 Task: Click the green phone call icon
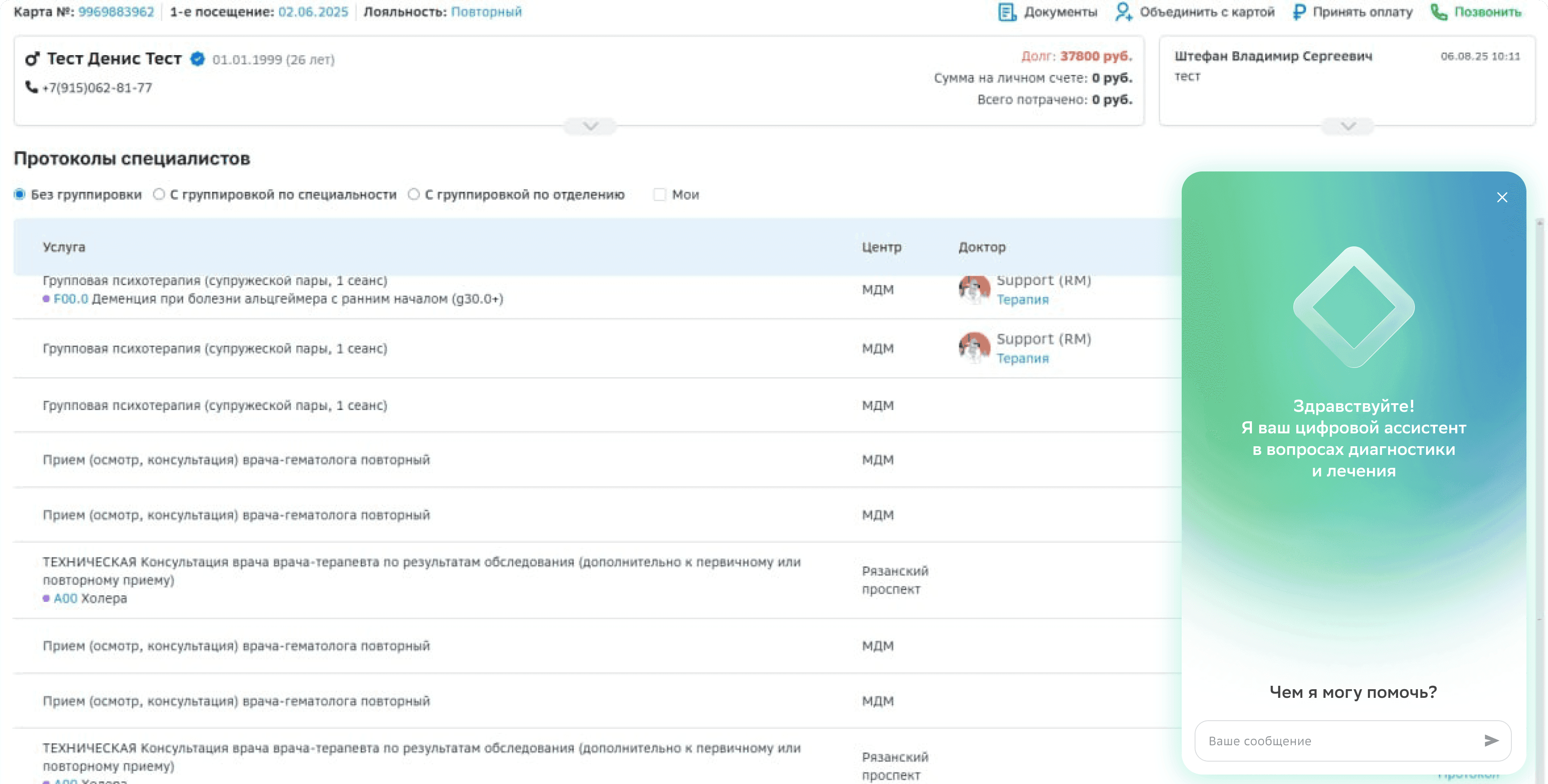click(1439, 12)
